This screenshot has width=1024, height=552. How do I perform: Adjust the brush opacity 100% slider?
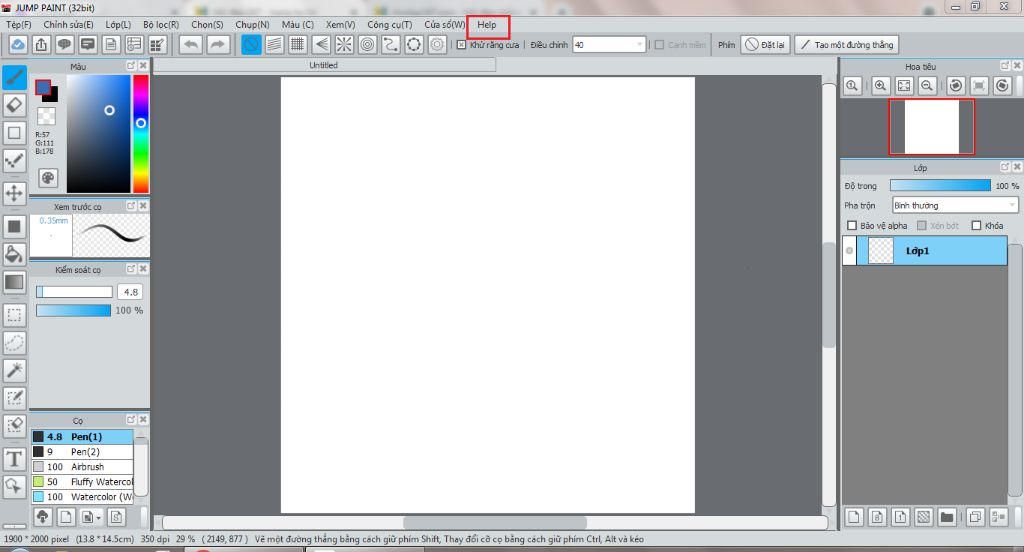(73, 310)
